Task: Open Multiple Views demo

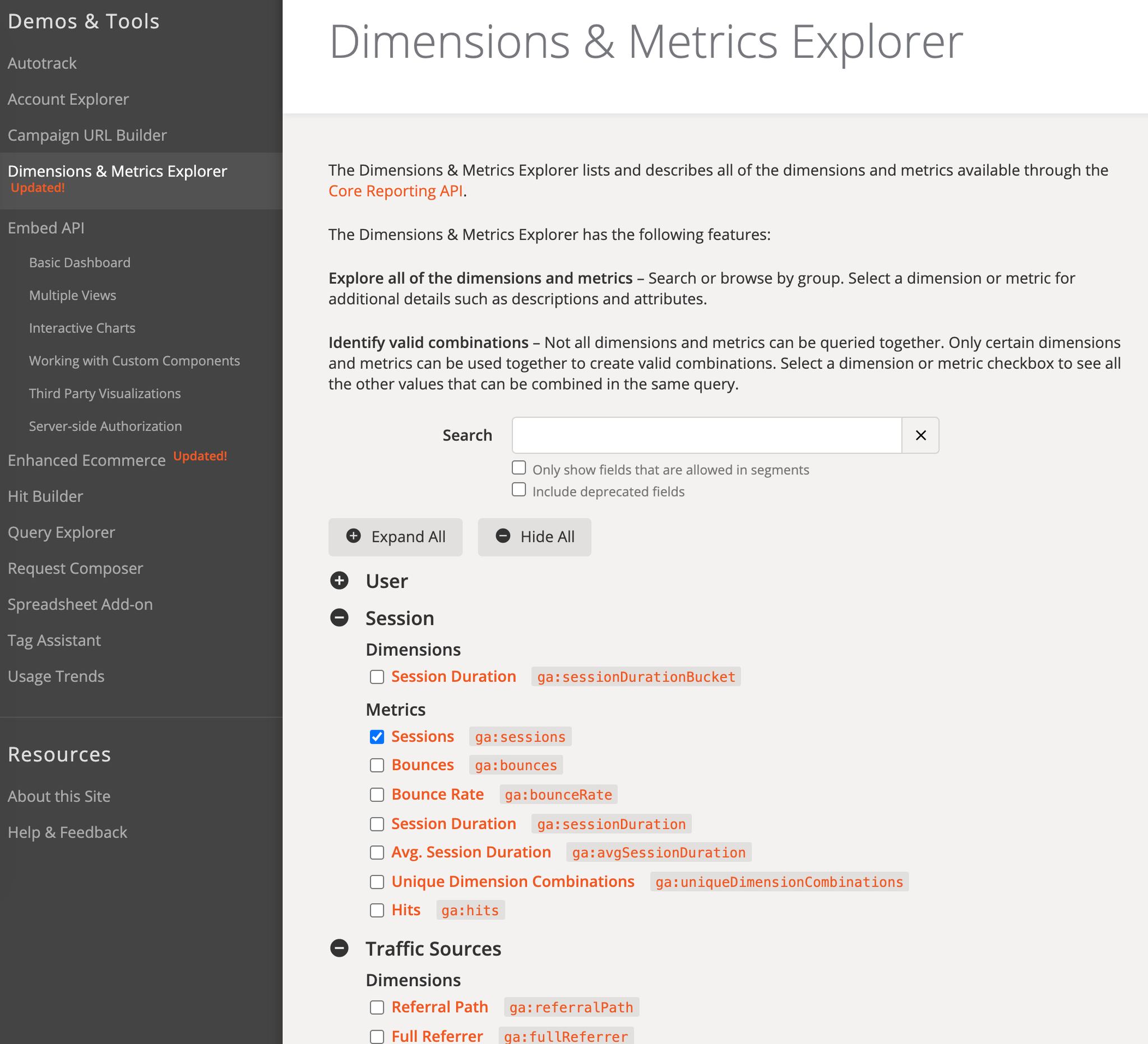Action: point(72,295)
